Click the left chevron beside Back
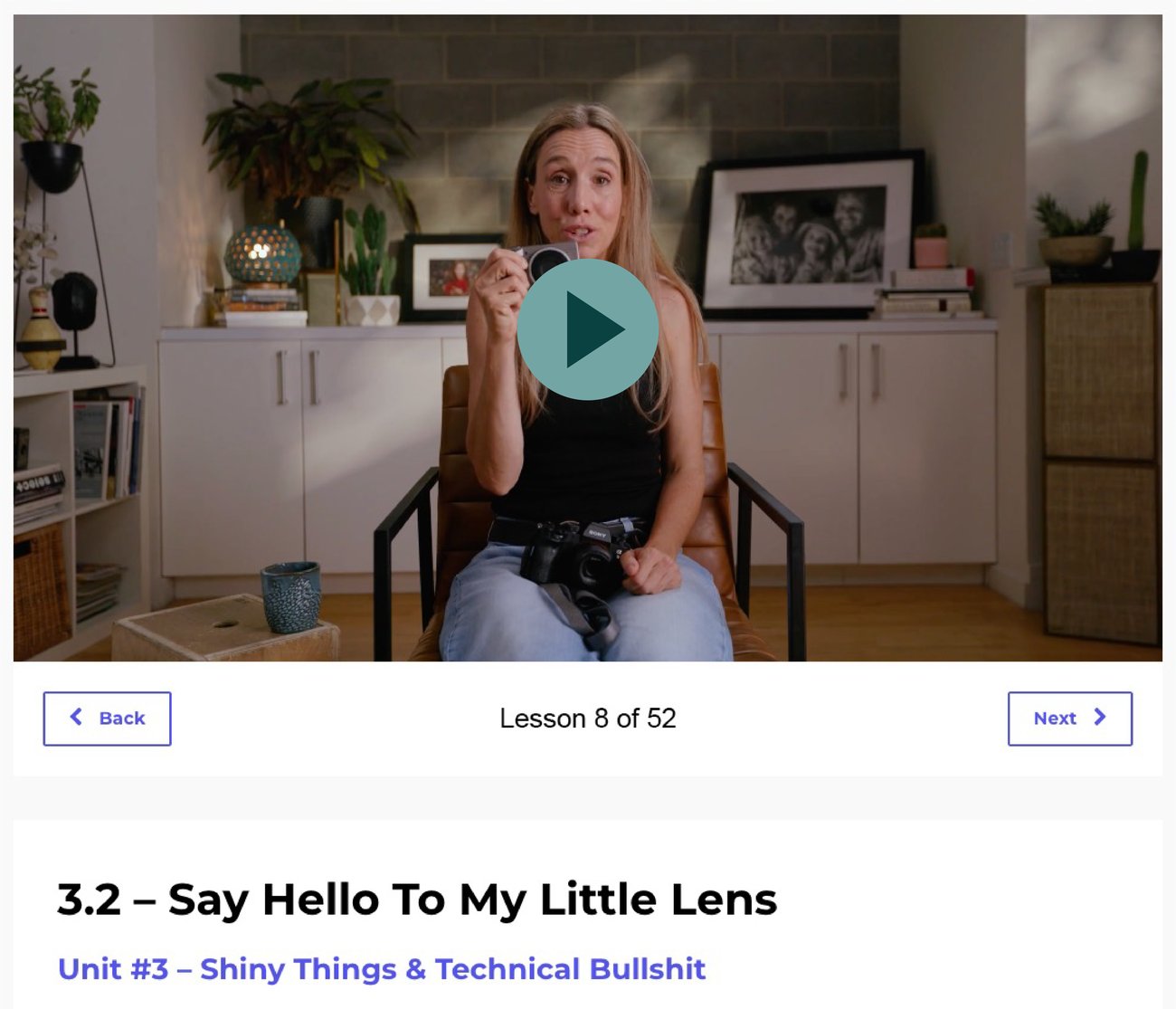Image resolution: width=1176 pixels, height=1009 pixels. pyautogui.click(x=77, y=717)
